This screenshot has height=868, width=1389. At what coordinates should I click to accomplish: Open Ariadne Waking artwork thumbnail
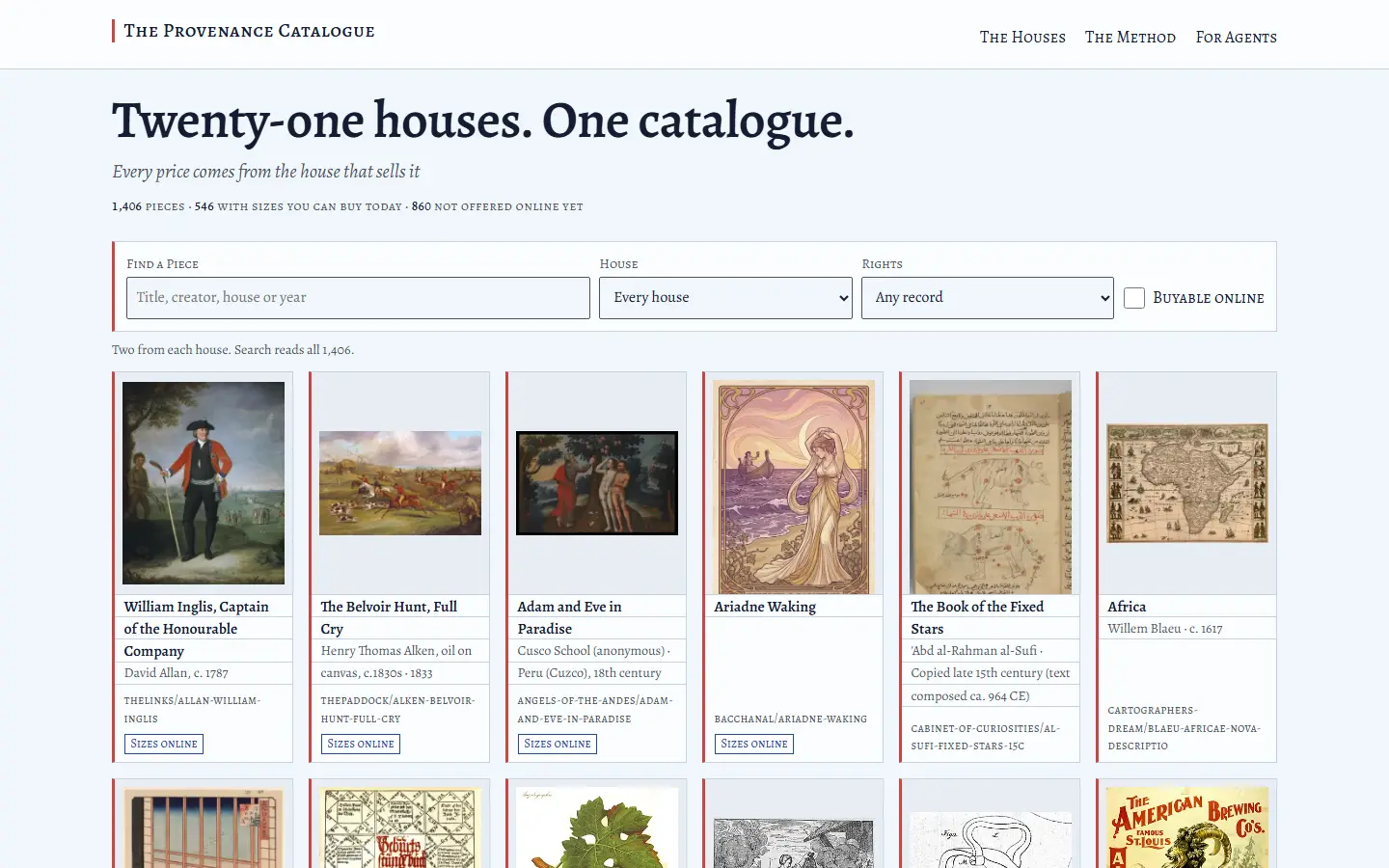click(x=794, y=486)
